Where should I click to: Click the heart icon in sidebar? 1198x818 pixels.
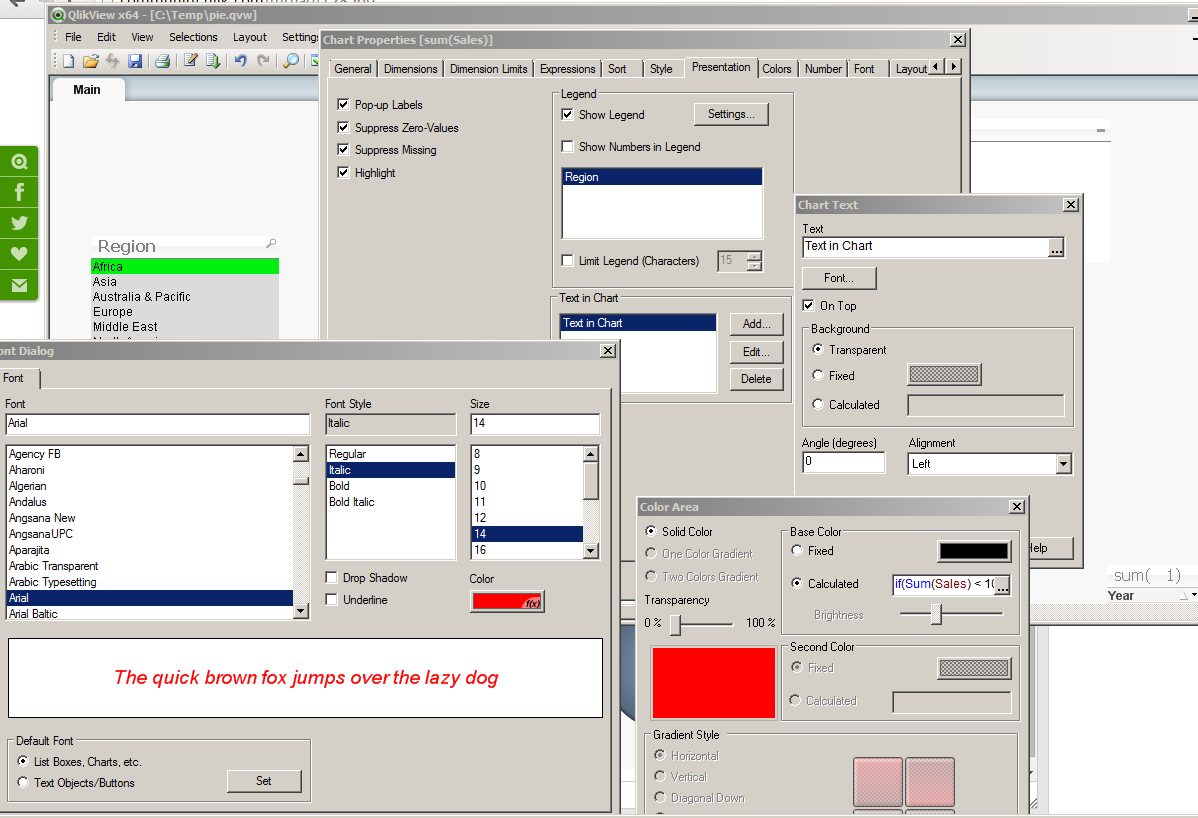tap(19, 254)
